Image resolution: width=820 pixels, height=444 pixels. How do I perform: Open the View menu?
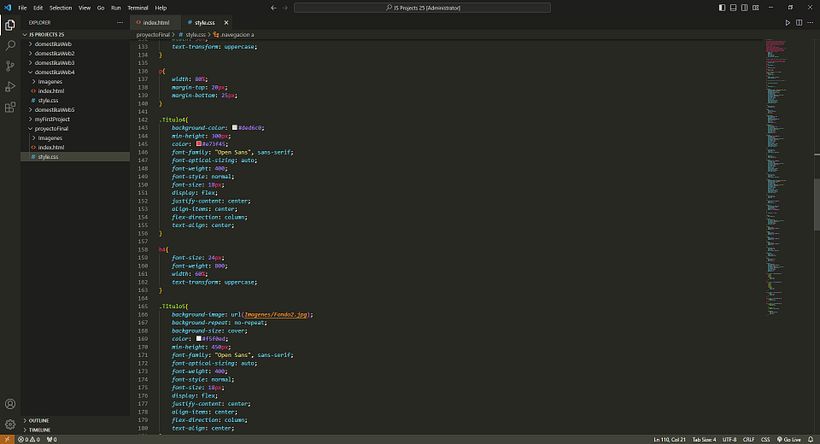(85, 8)
